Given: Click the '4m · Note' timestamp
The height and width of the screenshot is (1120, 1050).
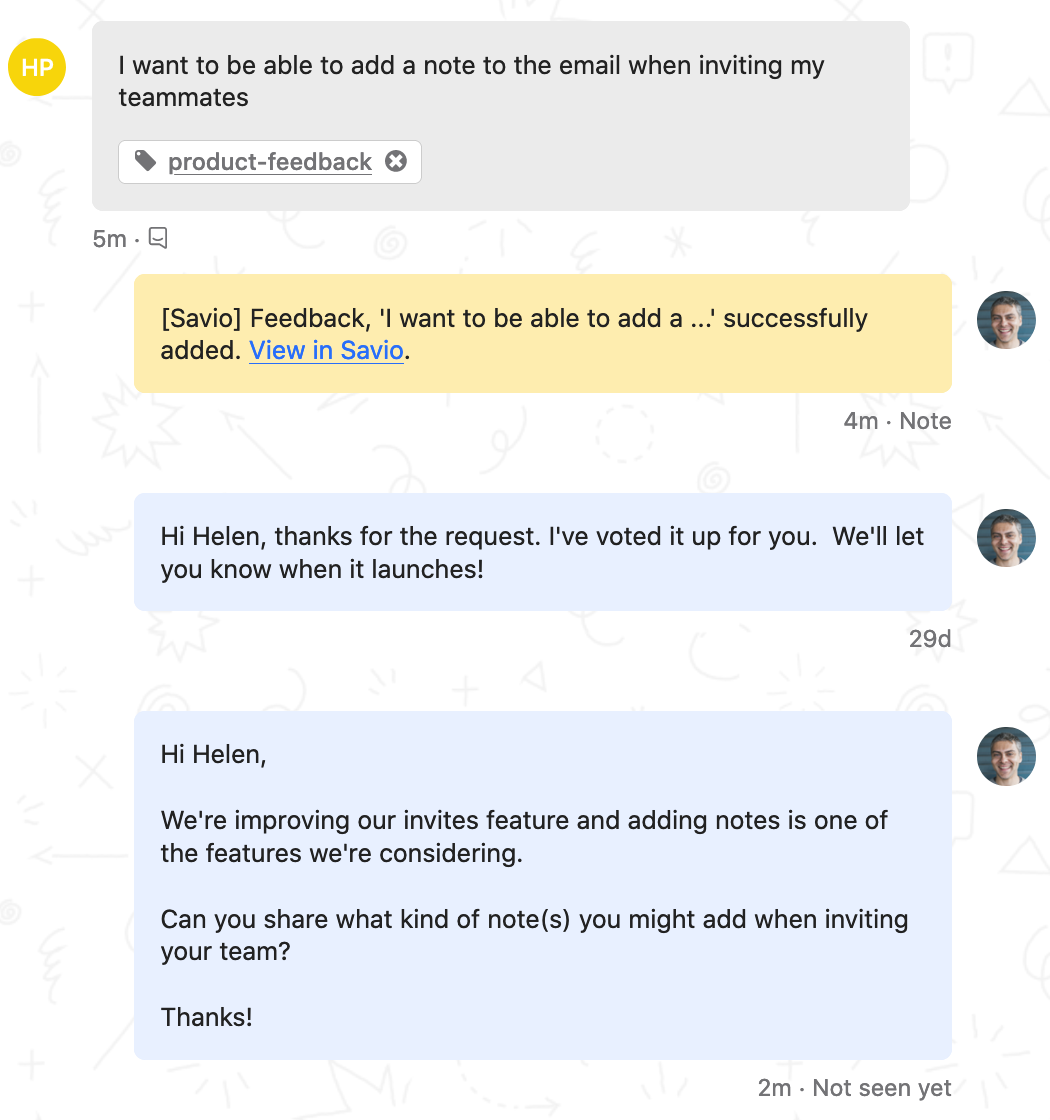Looking at the screenshot, I should point(897,421).
